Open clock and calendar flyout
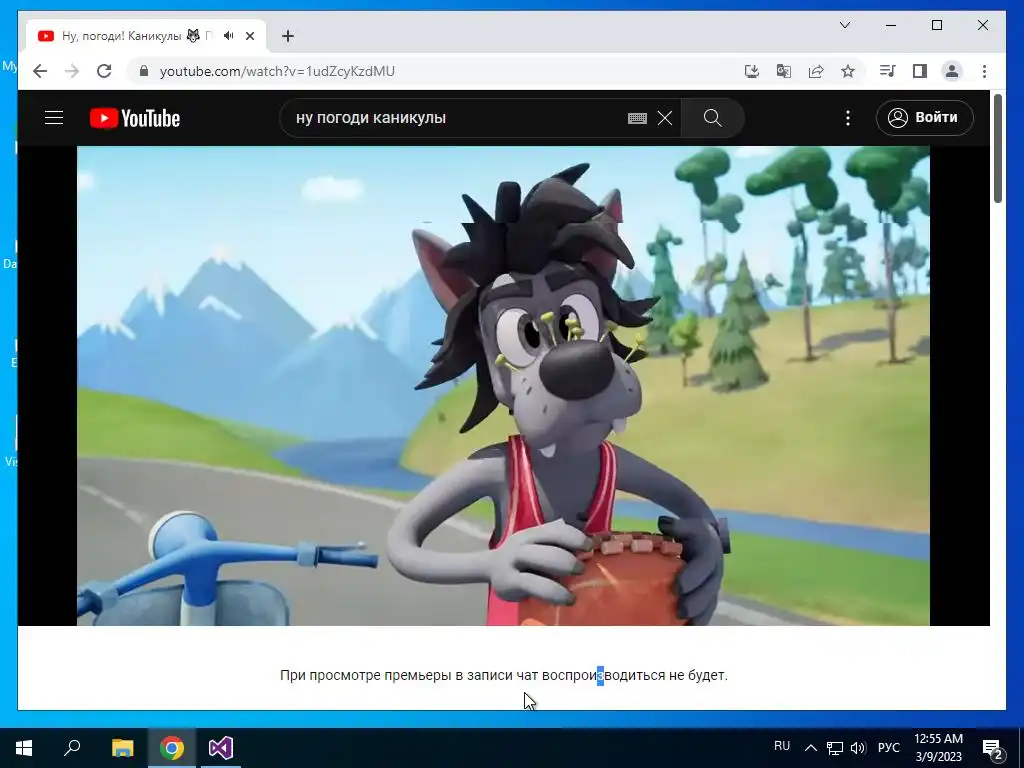 938,748
